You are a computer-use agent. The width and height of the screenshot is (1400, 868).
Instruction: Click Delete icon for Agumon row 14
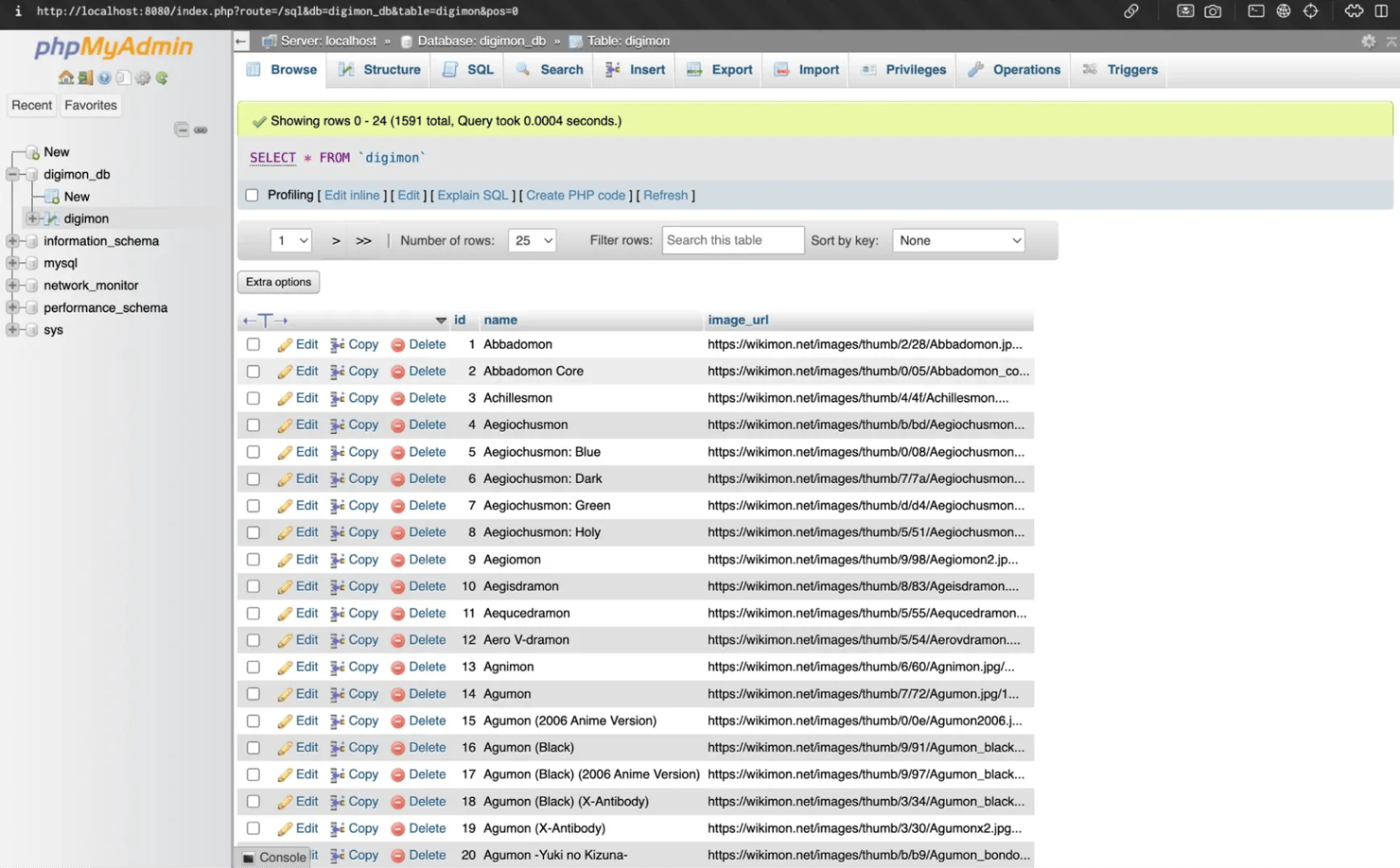pos(397,695)
